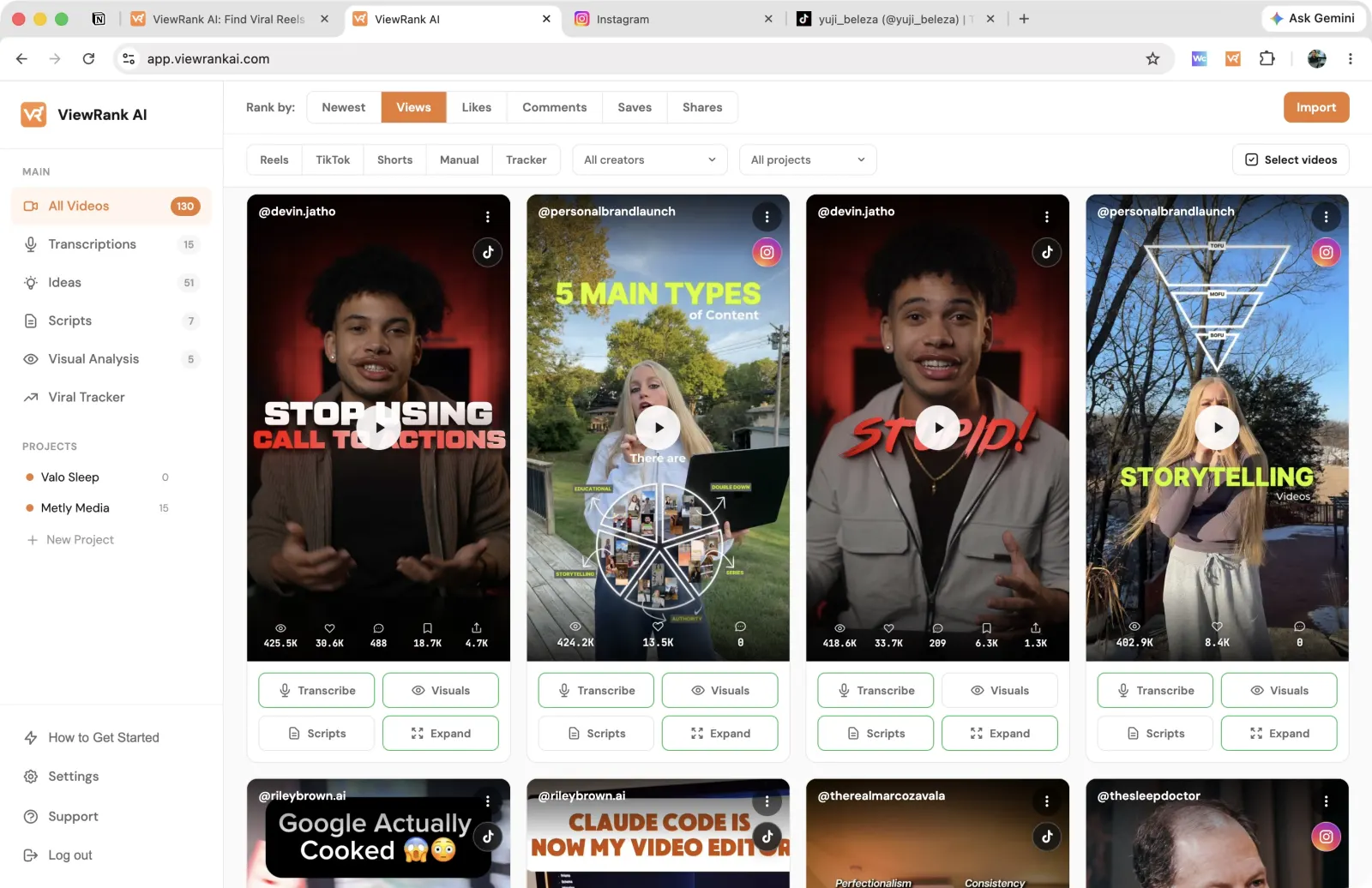This screenshot has width=1372, height=888.
Task: Open Ideas in the sidebar
Action: click(111, 283)
